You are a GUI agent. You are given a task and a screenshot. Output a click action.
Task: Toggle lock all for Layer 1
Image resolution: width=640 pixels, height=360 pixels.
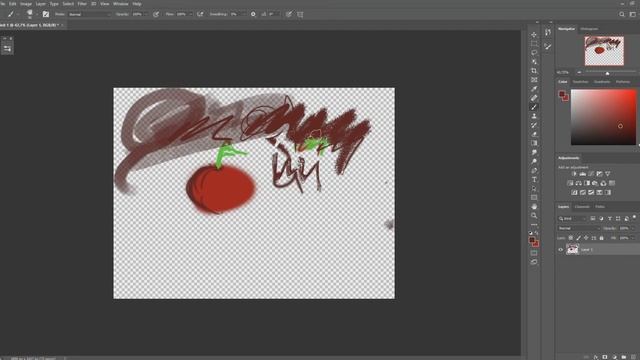(x=601, y=238)
